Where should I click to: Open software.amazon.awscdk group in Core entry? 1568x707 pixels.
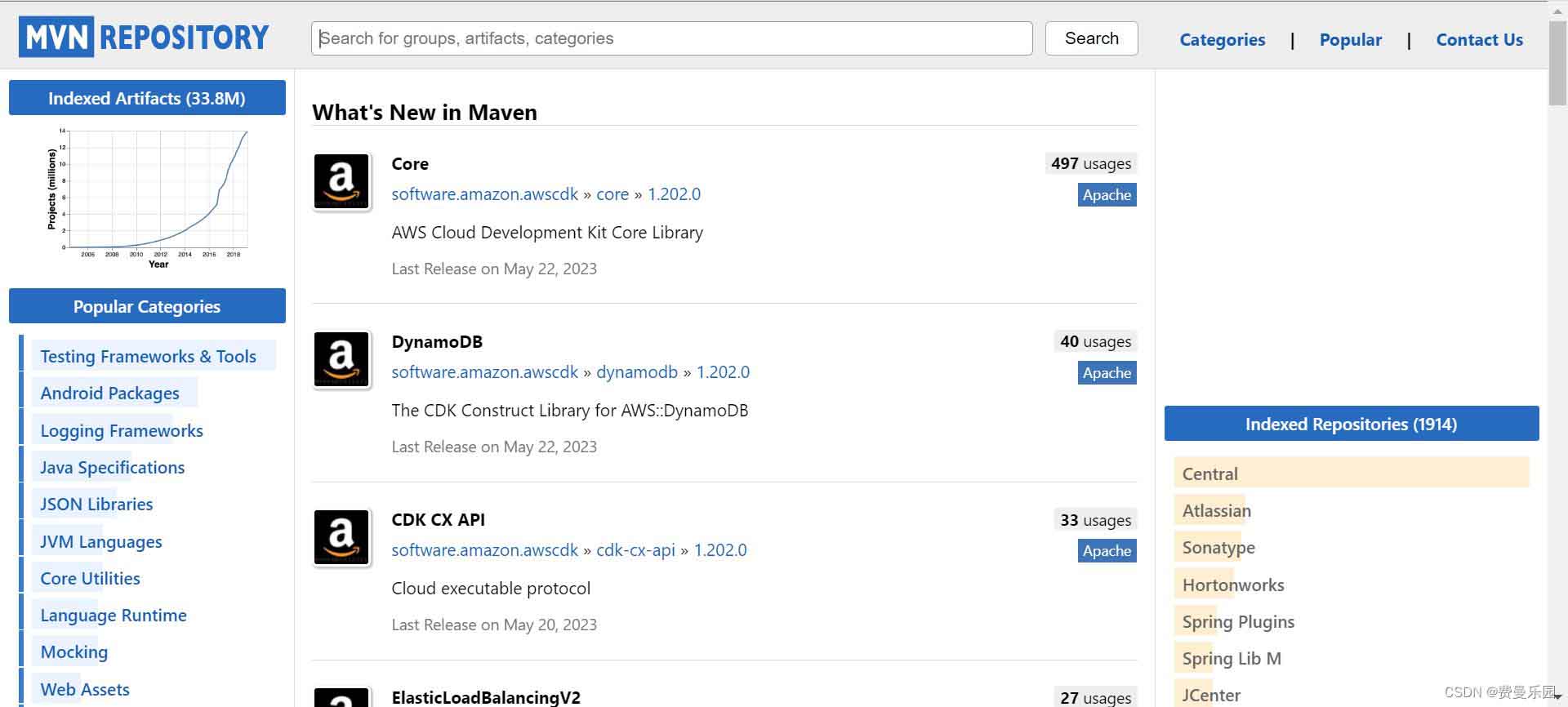(x=484, y=194)
